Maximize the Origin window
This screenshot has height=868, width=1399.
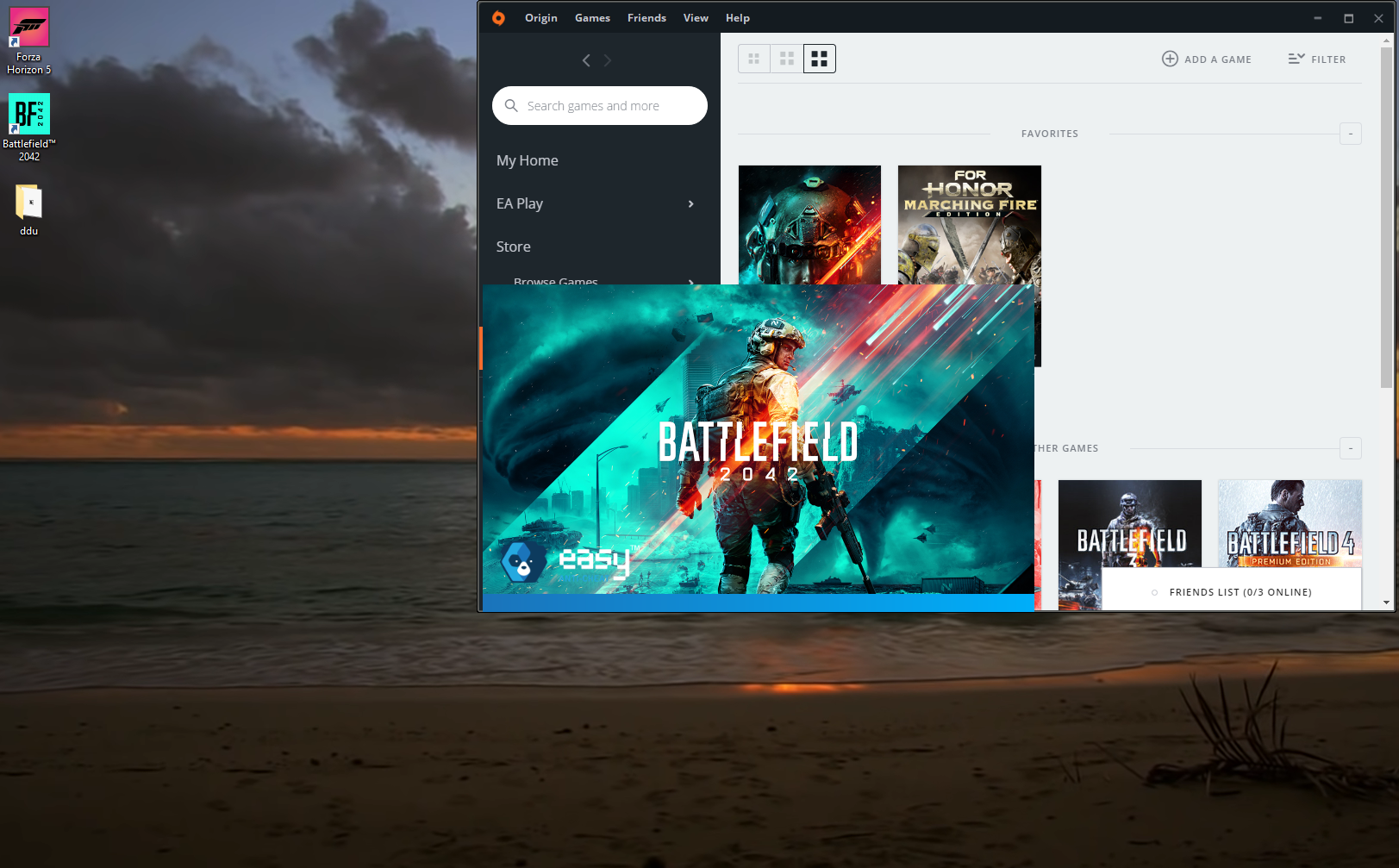(1349, 18)
